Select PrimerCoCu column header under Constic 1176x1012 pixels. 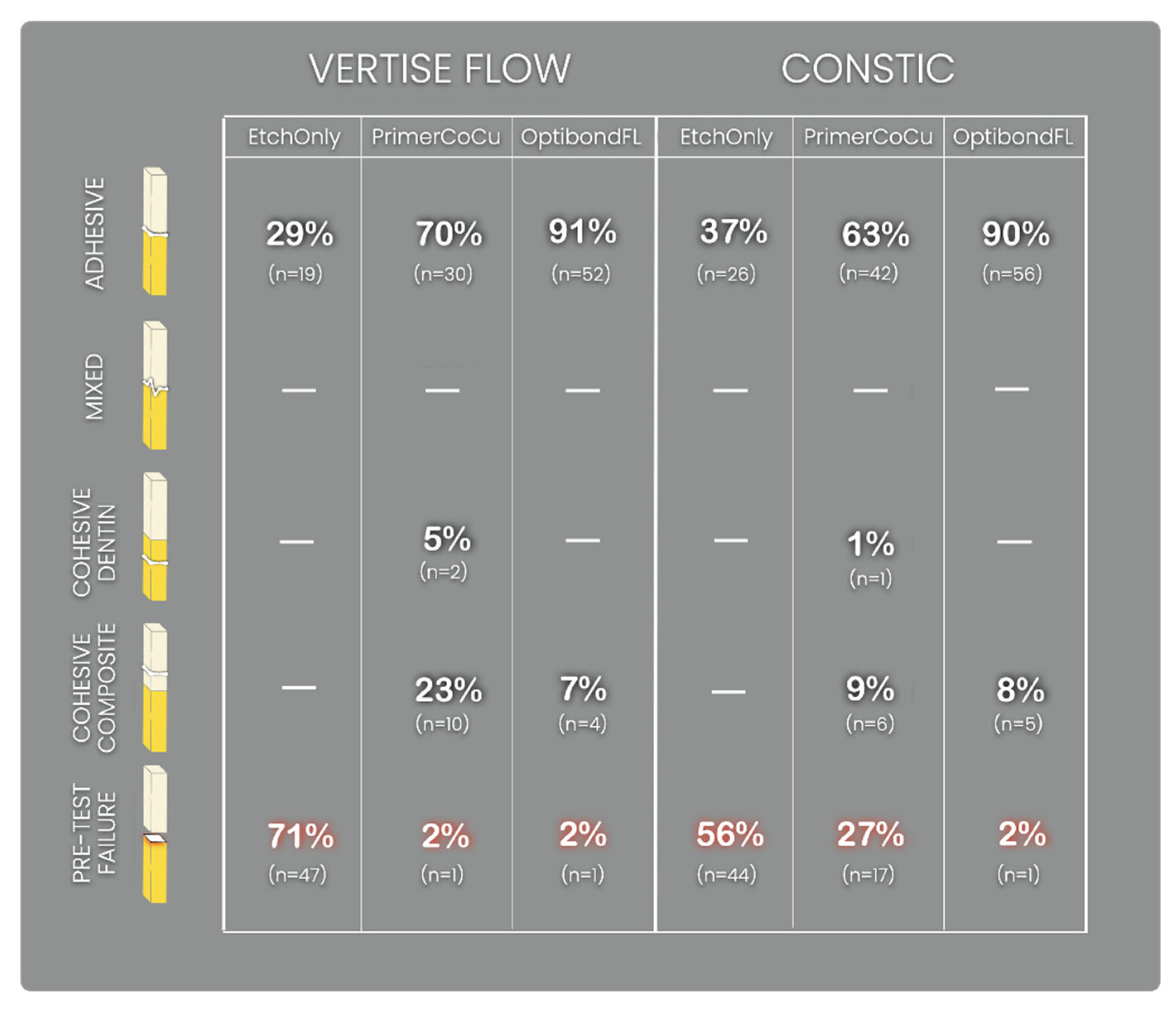click(868, 137)
